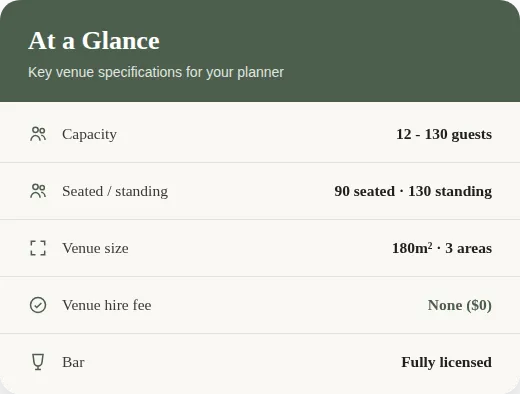Image resolution: width=520 pixels, height=394 pixels.
Task: Click the people icon beside Capacity
Action: click(38, 134)
